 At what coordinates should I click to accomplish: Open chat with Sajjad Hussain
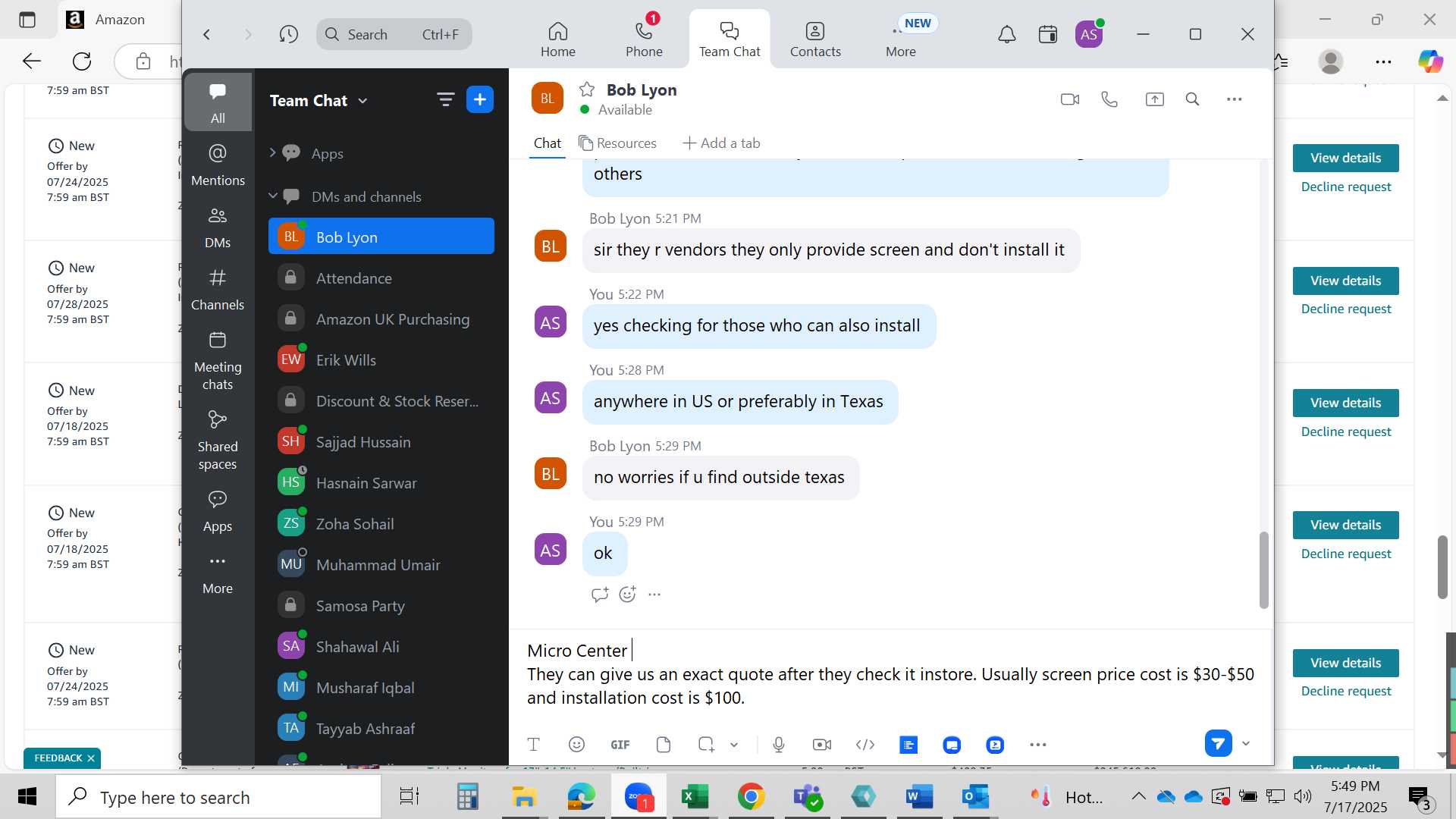tap(381, 442)
